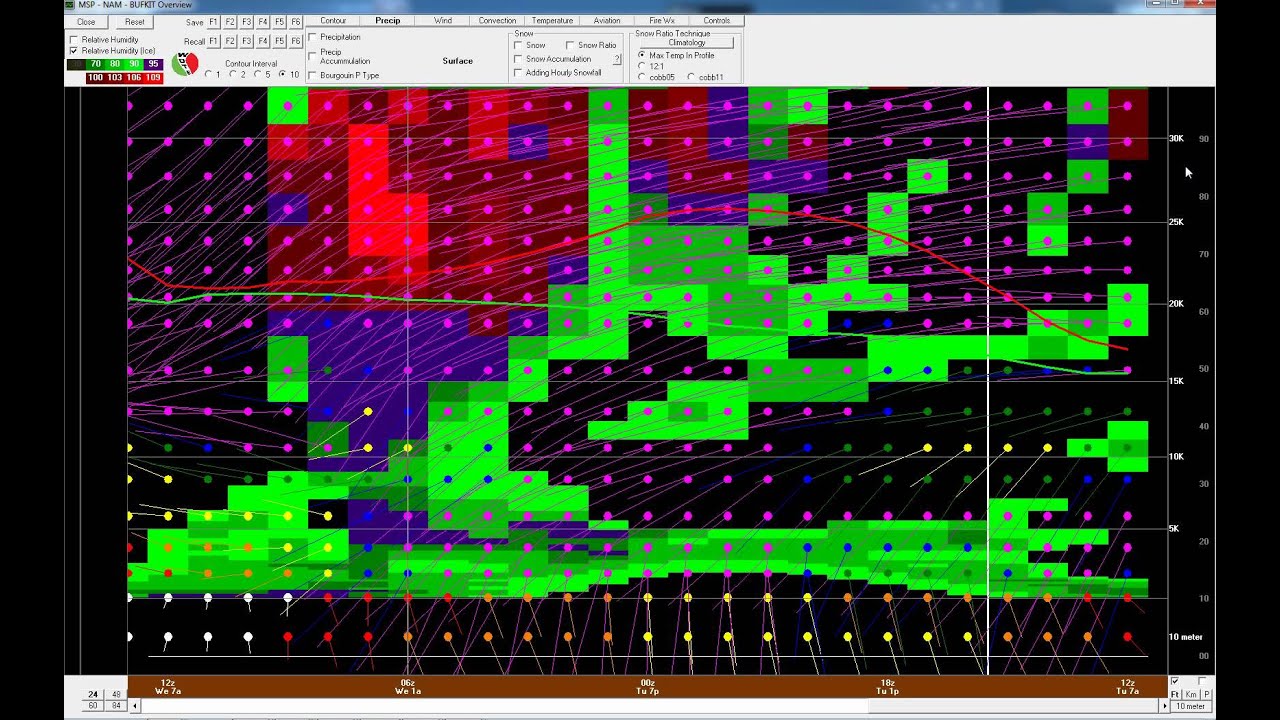Click the snow accumulation help question-mark button
1280x720 pixels.
pos(617,59)
